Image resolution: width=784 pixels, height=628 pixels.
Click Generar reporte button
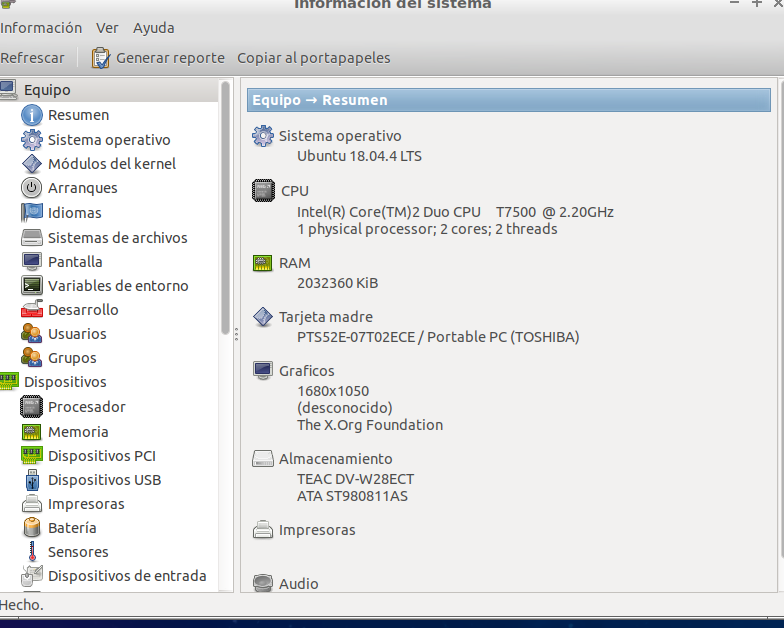click(x=158, y=58)
